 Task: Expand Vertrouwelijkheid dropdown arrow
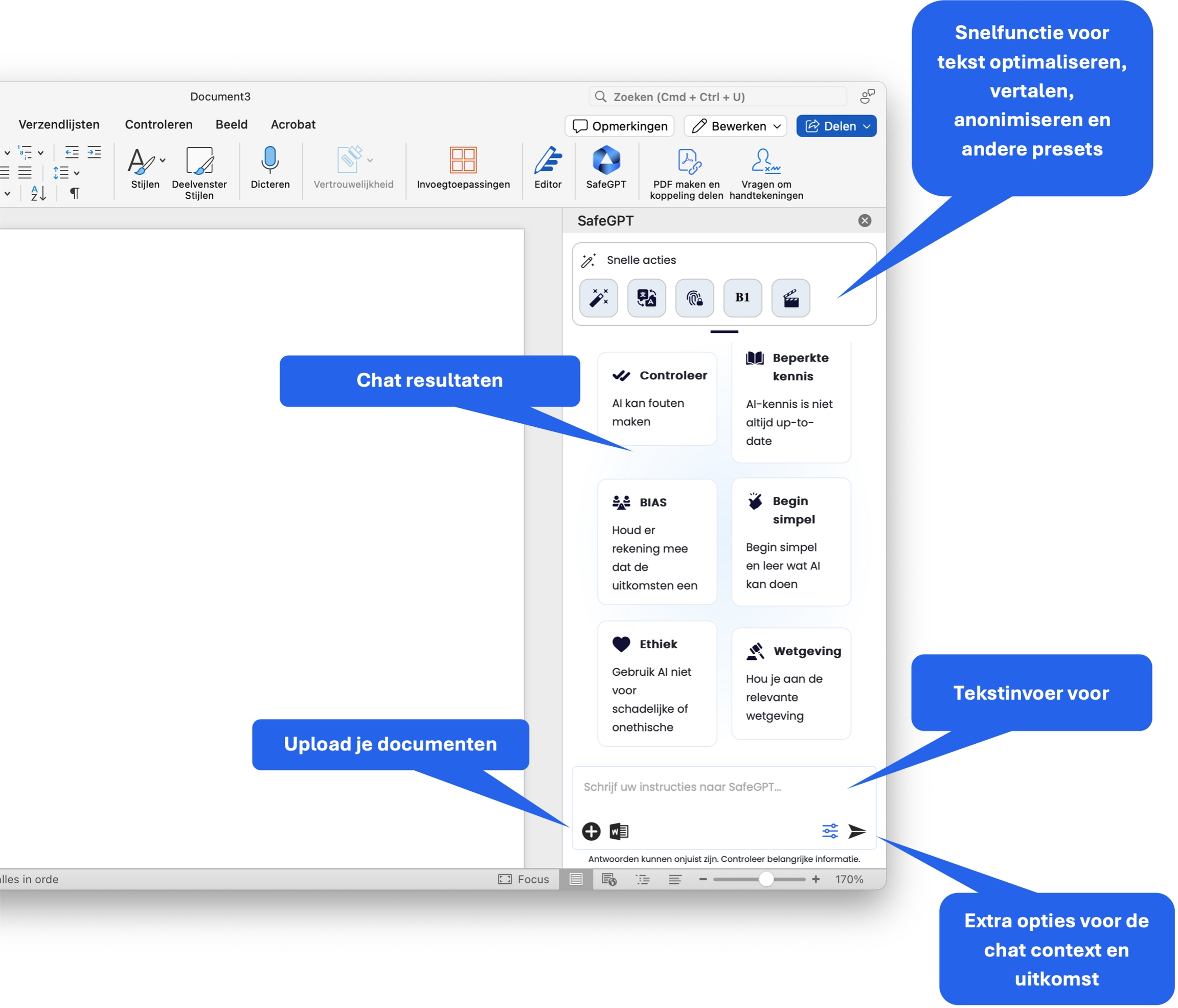[x=370, y=161]
